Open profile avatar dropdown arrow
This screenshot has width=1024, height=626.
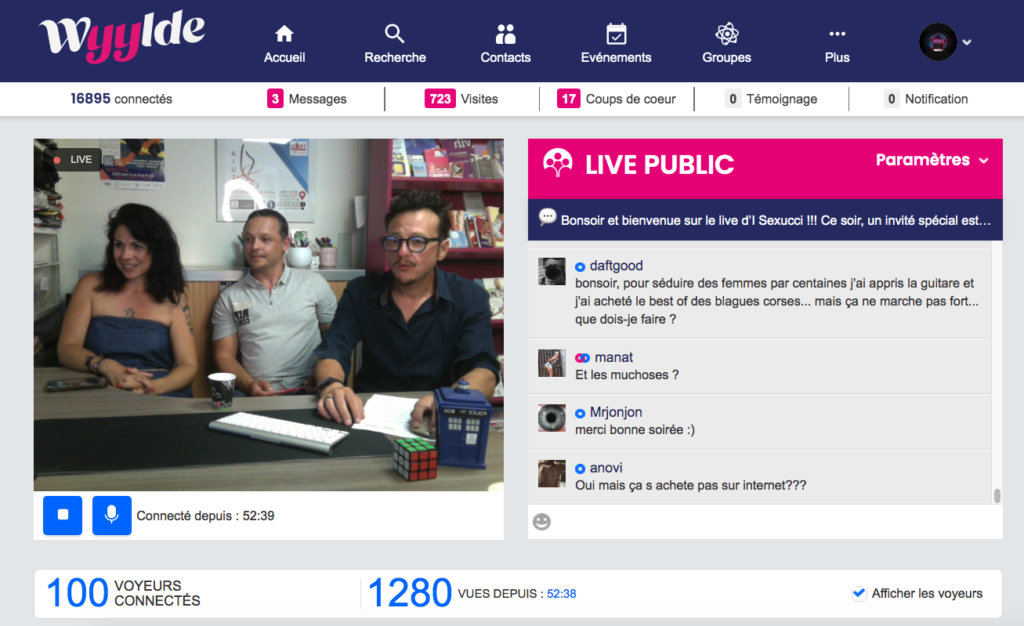[967, 42]
